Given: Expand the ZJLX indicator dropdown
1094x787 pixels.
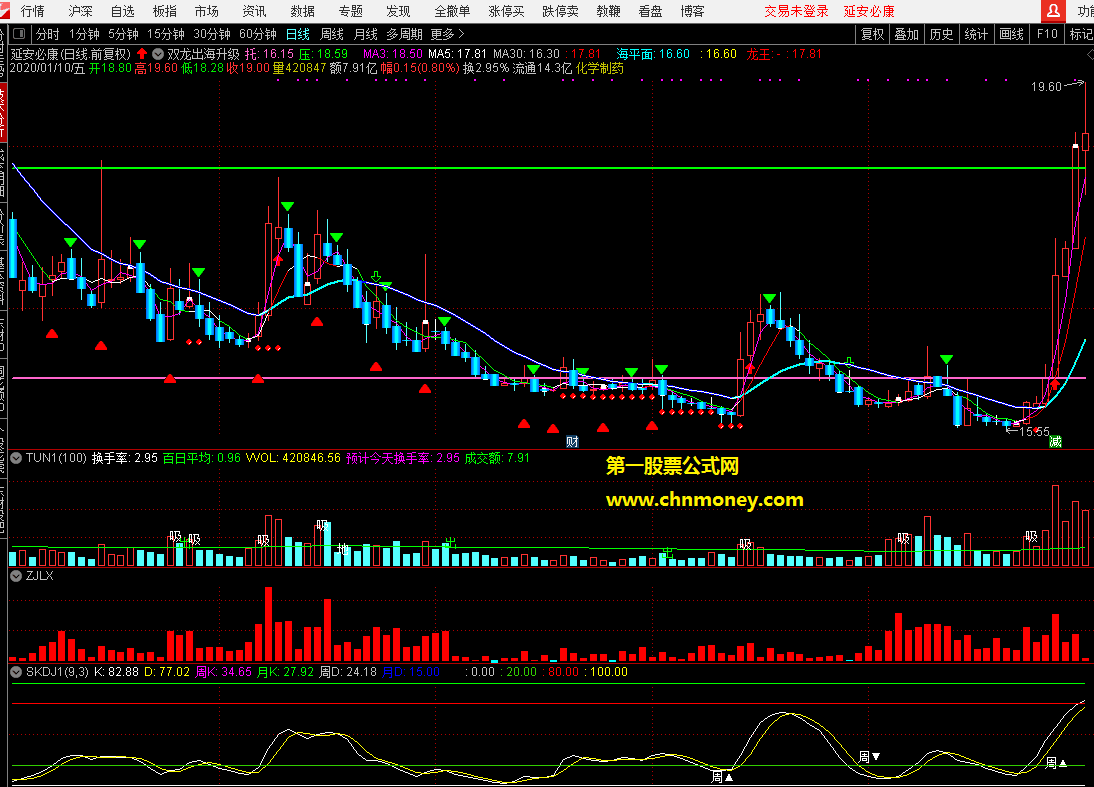Looking at the screenshot, I should (x=16, y=576).
